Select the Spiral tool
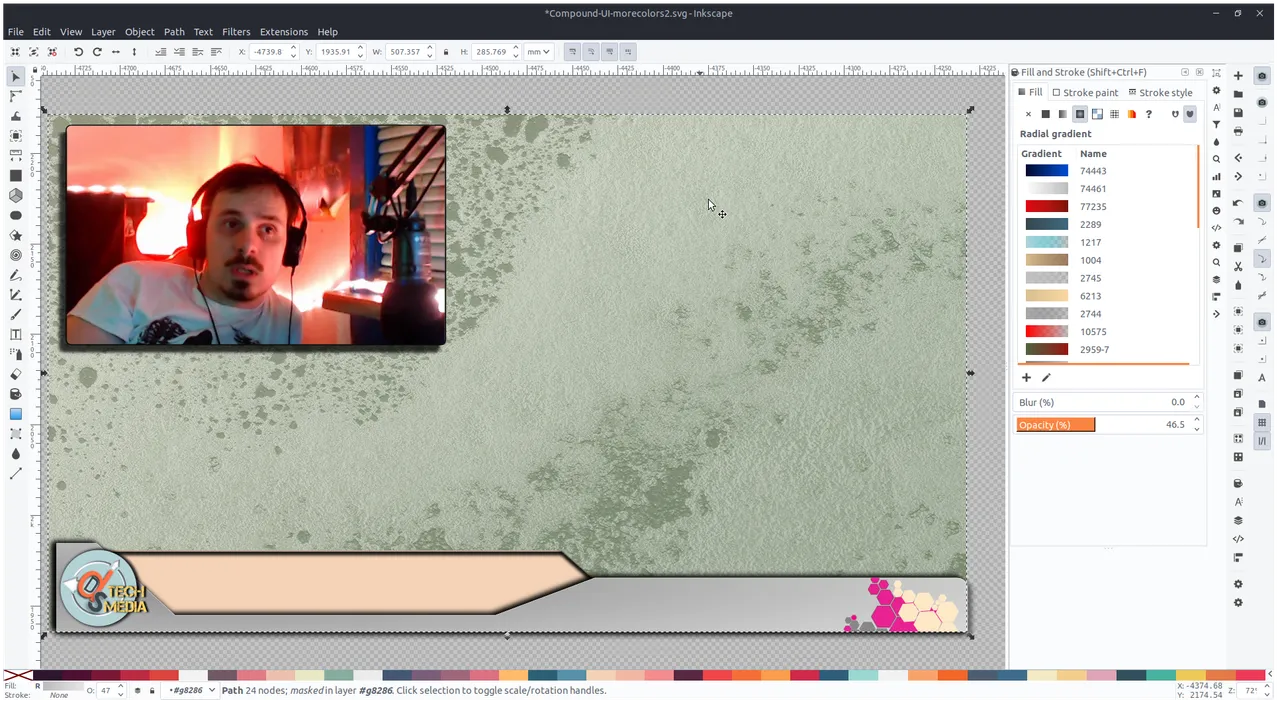1280x706 pixels. (15, 255)
